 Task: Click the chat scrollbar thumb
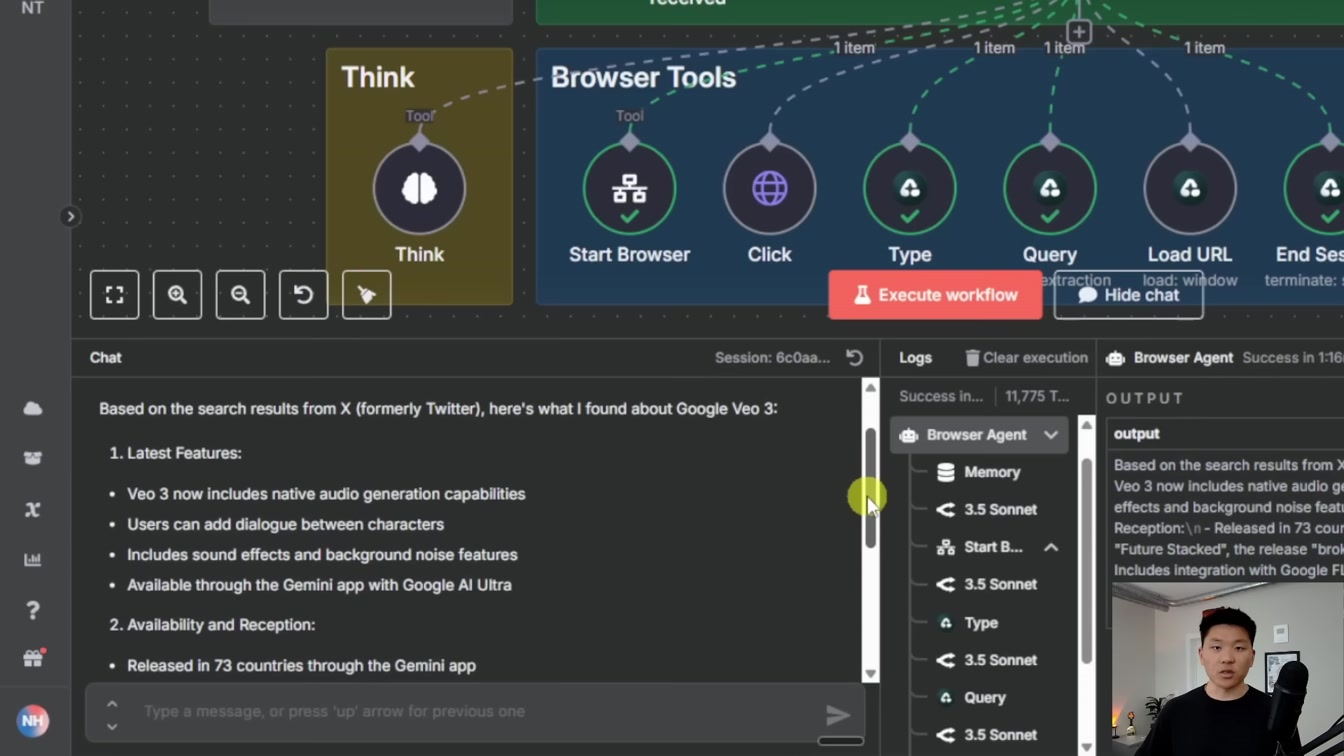[871, 487]
